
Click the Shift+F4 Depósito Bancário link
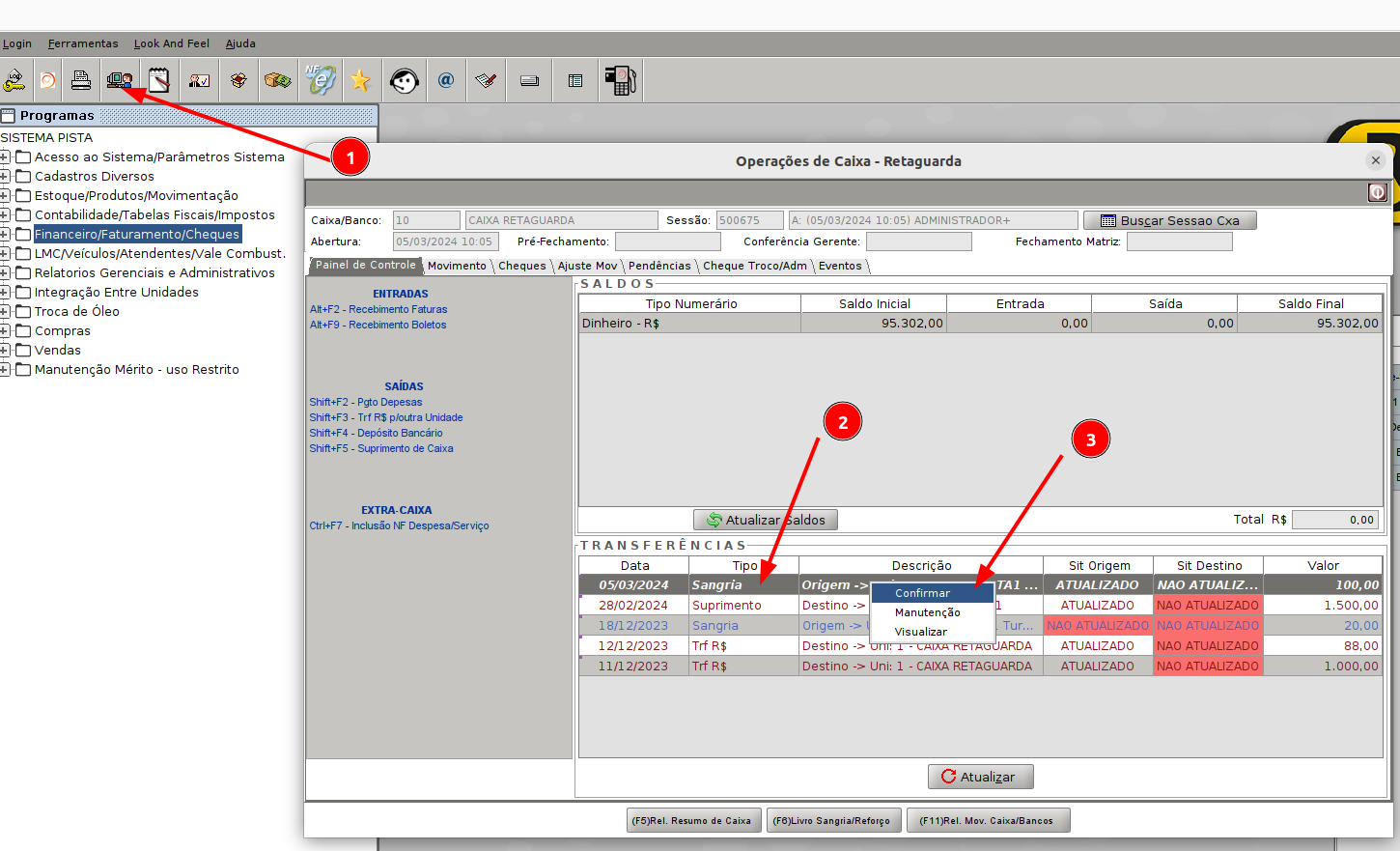(376, 433)
